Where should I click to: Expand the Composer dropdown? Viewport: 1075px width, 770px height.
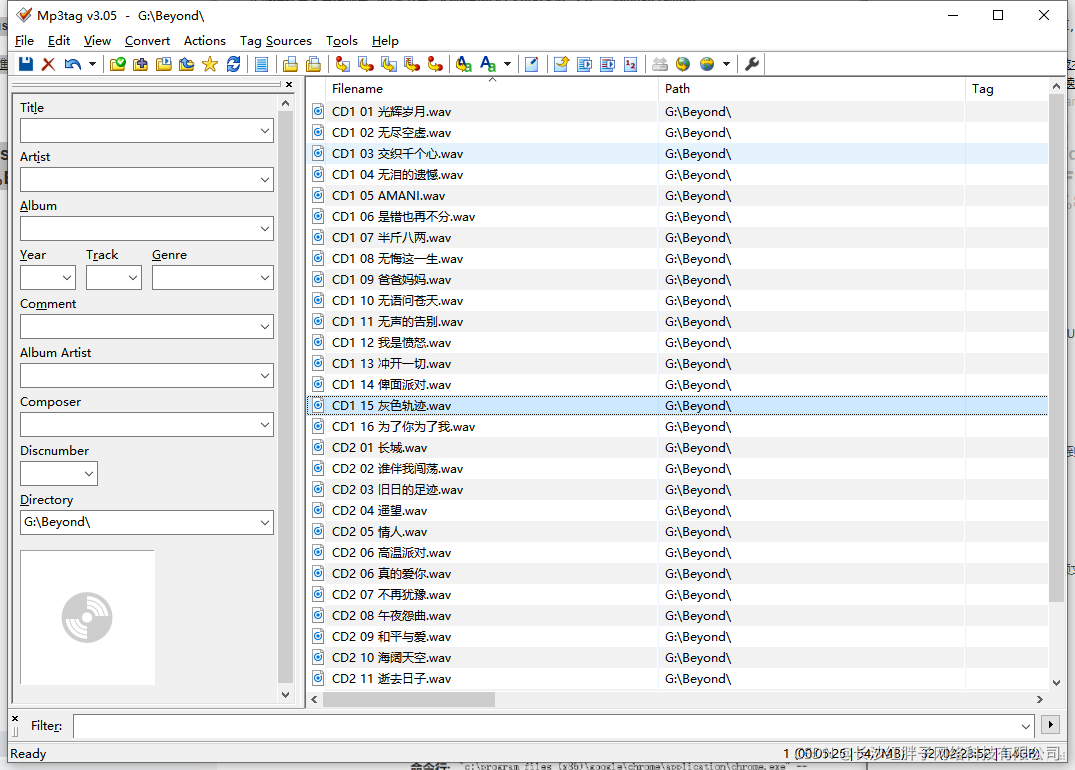tap(265, 425)
